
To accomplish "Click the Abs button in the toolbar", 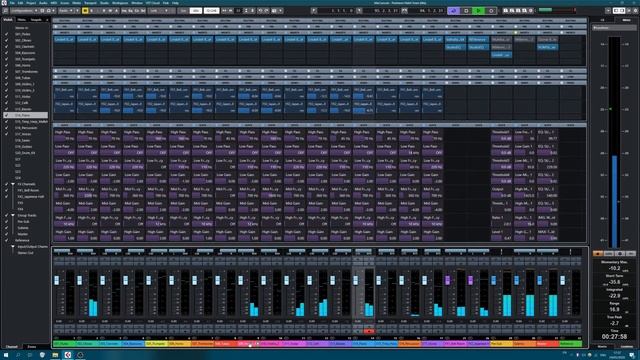I will click(196, 11).
